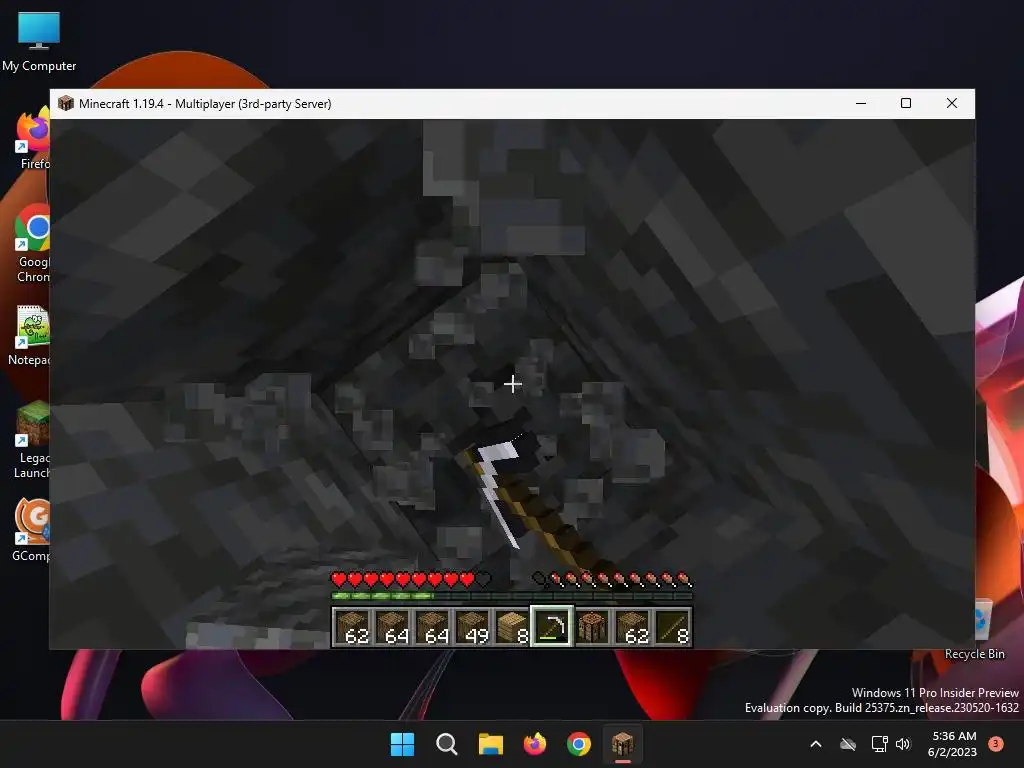
Task: Open the OneDrive cloud tray icon
Action: click(848, 744)
